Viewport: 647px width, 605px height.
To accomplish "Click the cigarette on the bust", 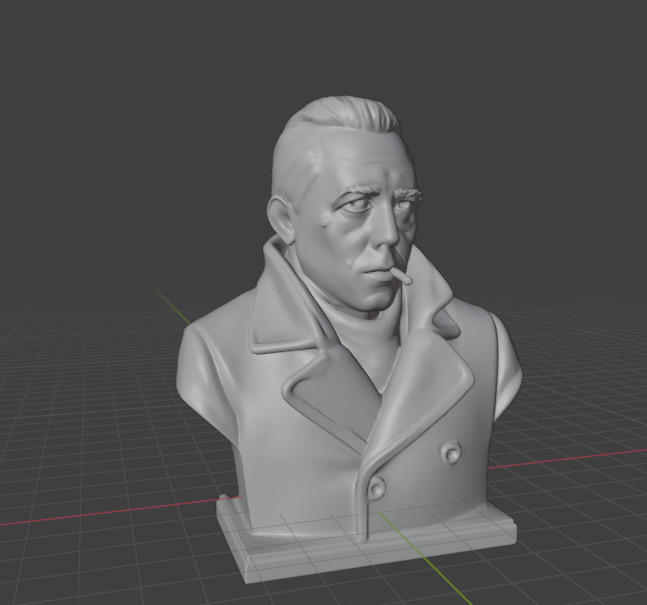I will pos(401,276).
